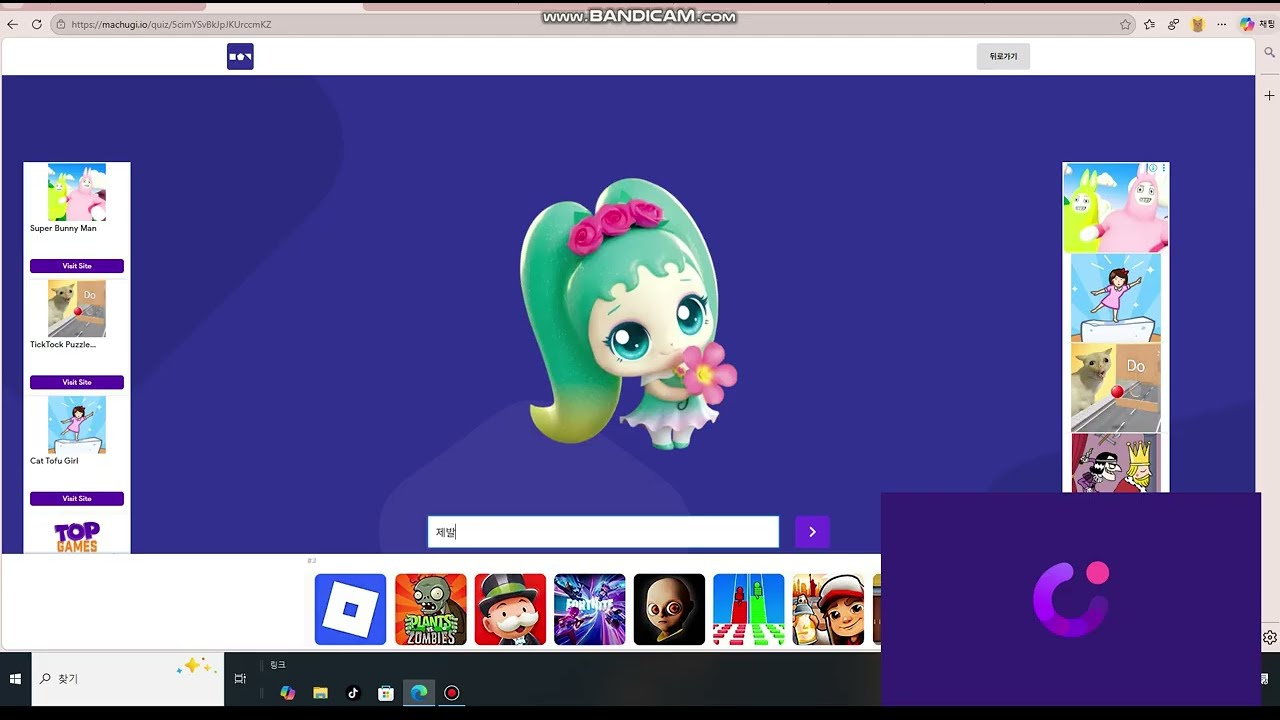Reload the page with the refresh icon
This screenshot has width=1280, height=720.
(37, 24)
